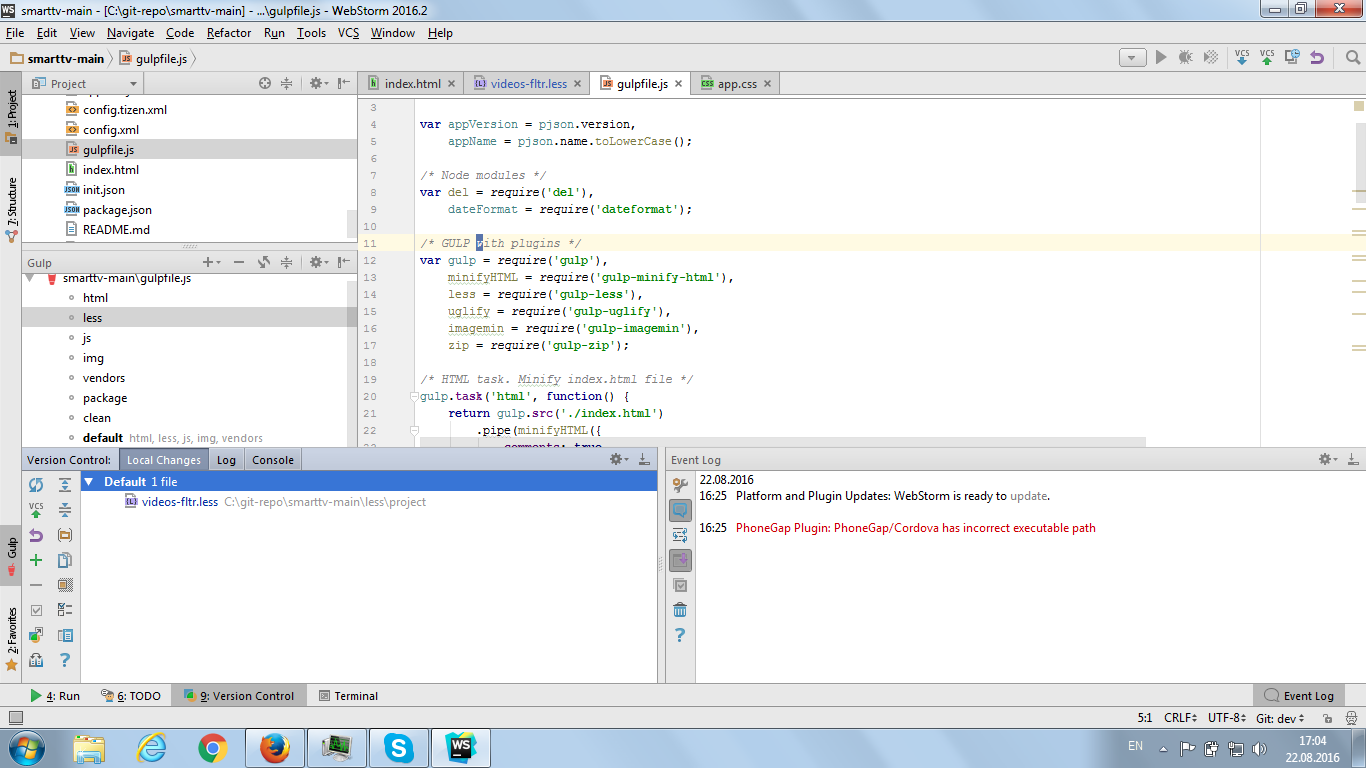Toggle tool window buttons at status bar corner
The height and width of the screenshot is (768, 1366).
pyautogui.click(x=15, y=718)
